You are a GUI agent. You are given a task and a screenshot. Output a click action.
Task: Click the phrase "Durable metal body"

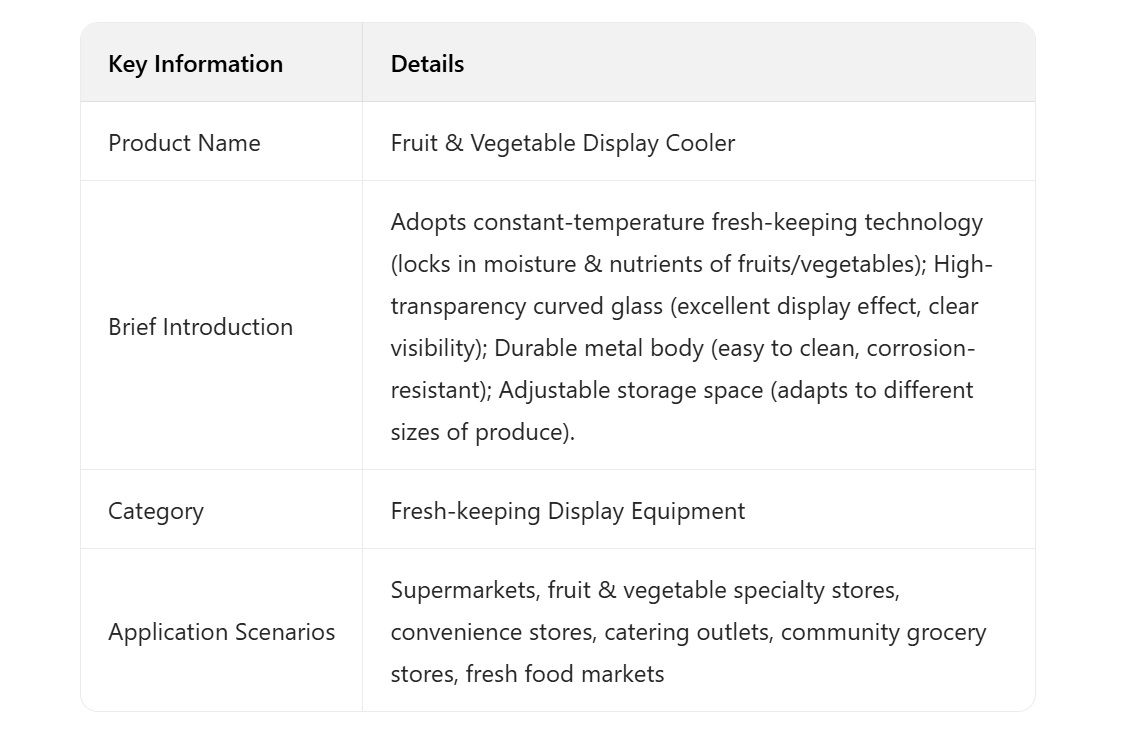pyautogui.click(x=589, y=348)
